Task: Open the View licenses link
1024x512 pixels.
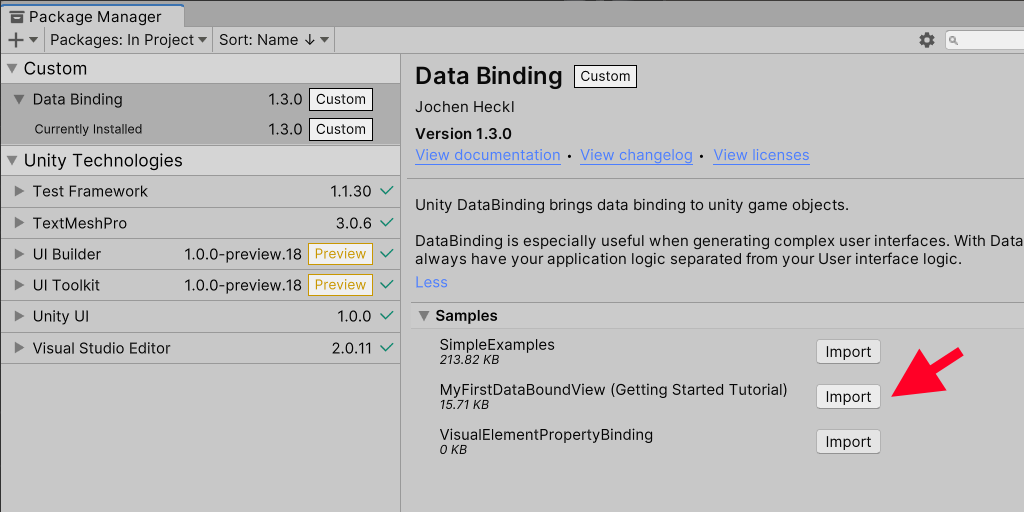Action: [x=761, y=155]
